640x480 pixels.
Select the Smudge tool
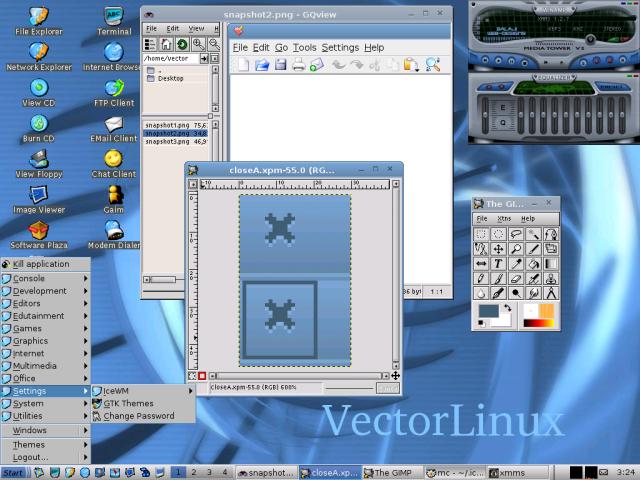[533, 293]
